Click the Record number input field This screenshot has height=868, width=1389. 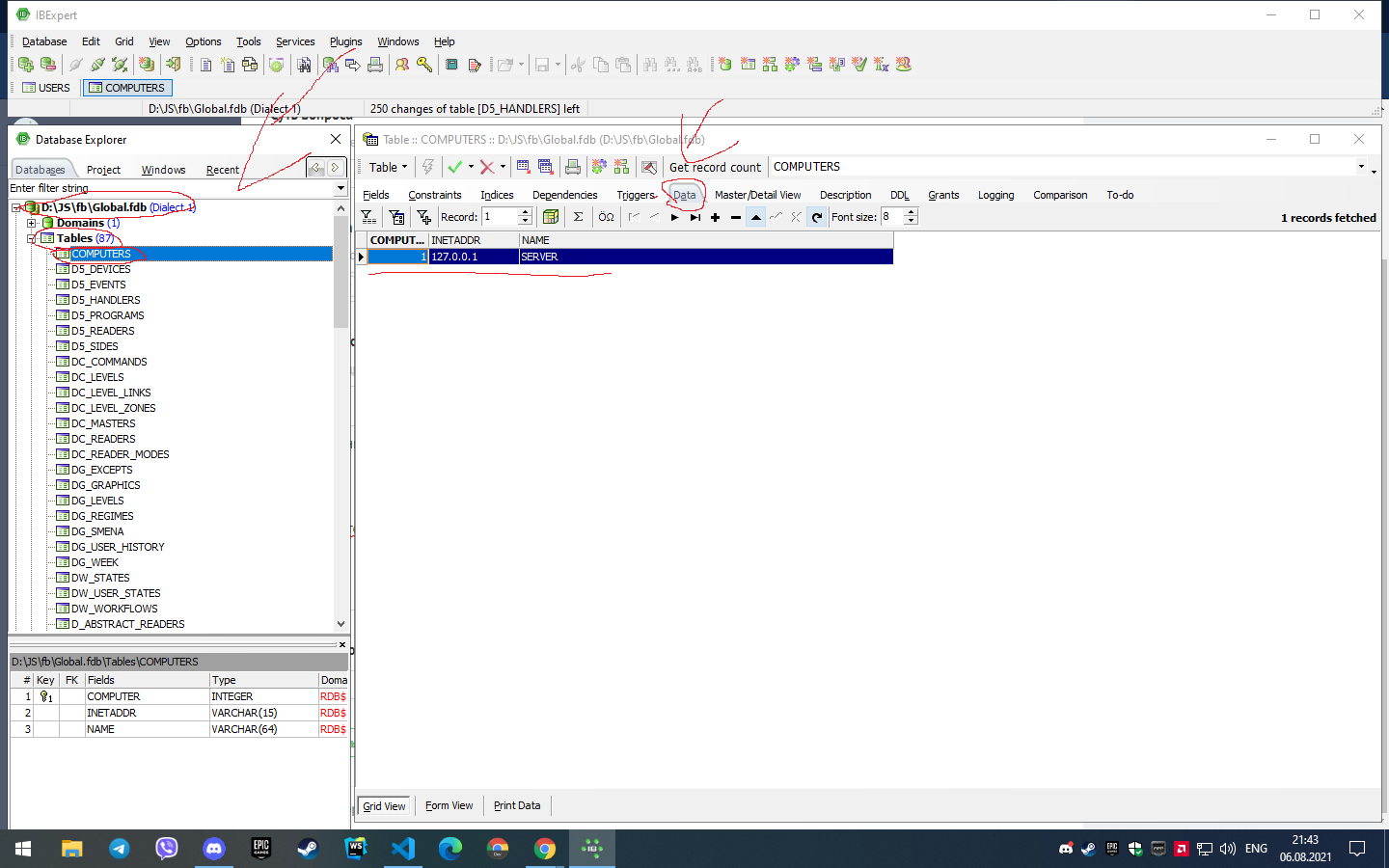(500, 217)
